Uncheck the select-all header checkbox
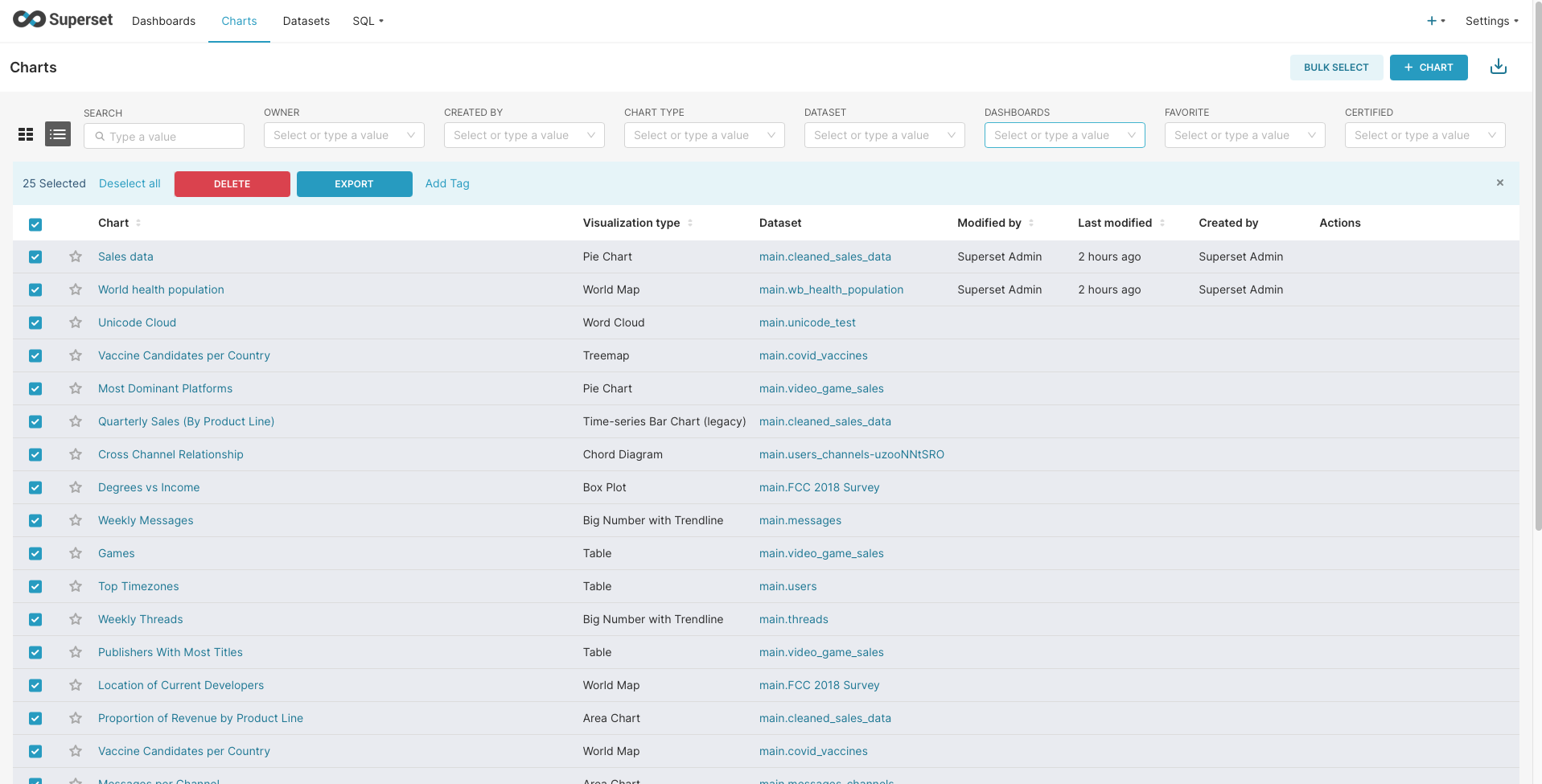Image resolution: width=1542 pixels, height=784 pixels. point(35,224)
